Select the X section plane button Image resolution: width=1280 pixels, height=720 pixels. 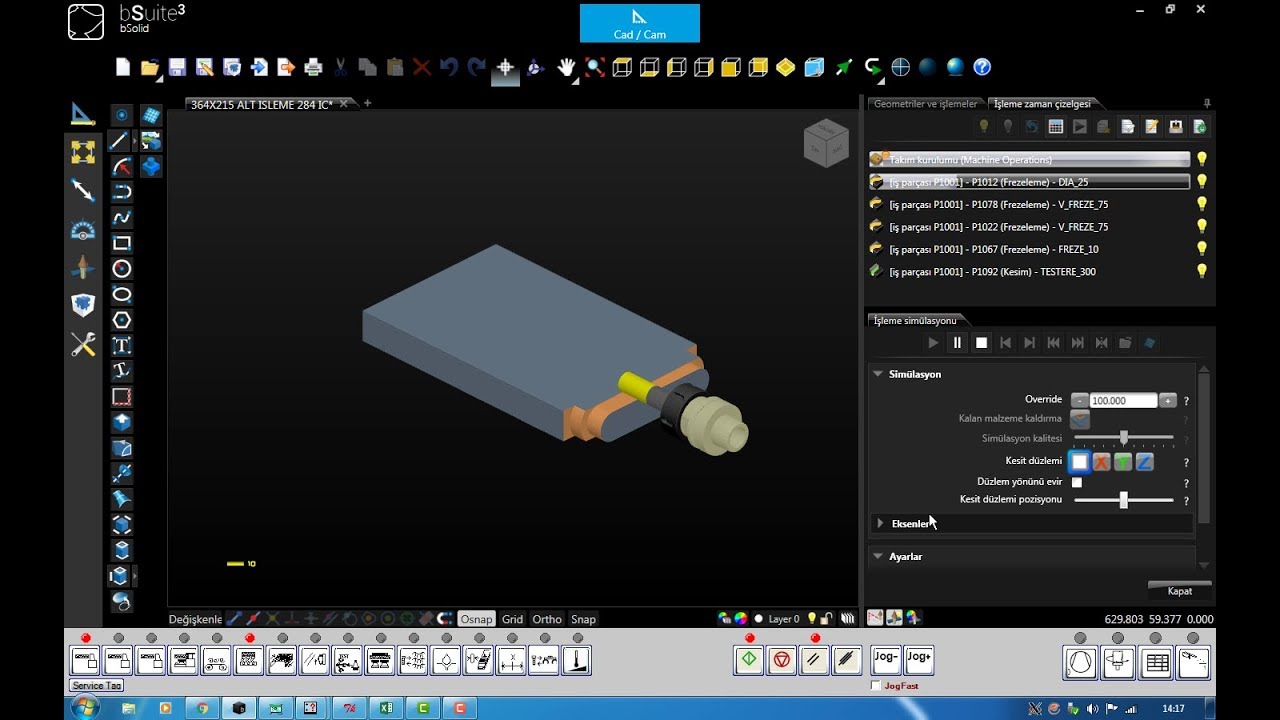pyautogui.click(x=1101, y=462)
